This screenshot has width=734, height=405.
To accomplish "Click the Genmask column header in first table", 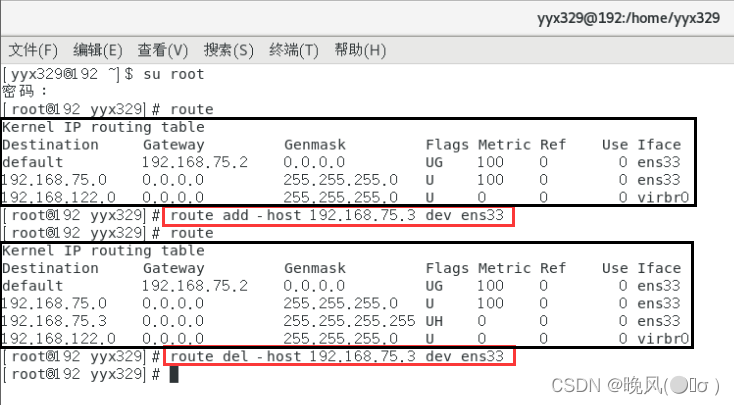I will tap(313, 145).
